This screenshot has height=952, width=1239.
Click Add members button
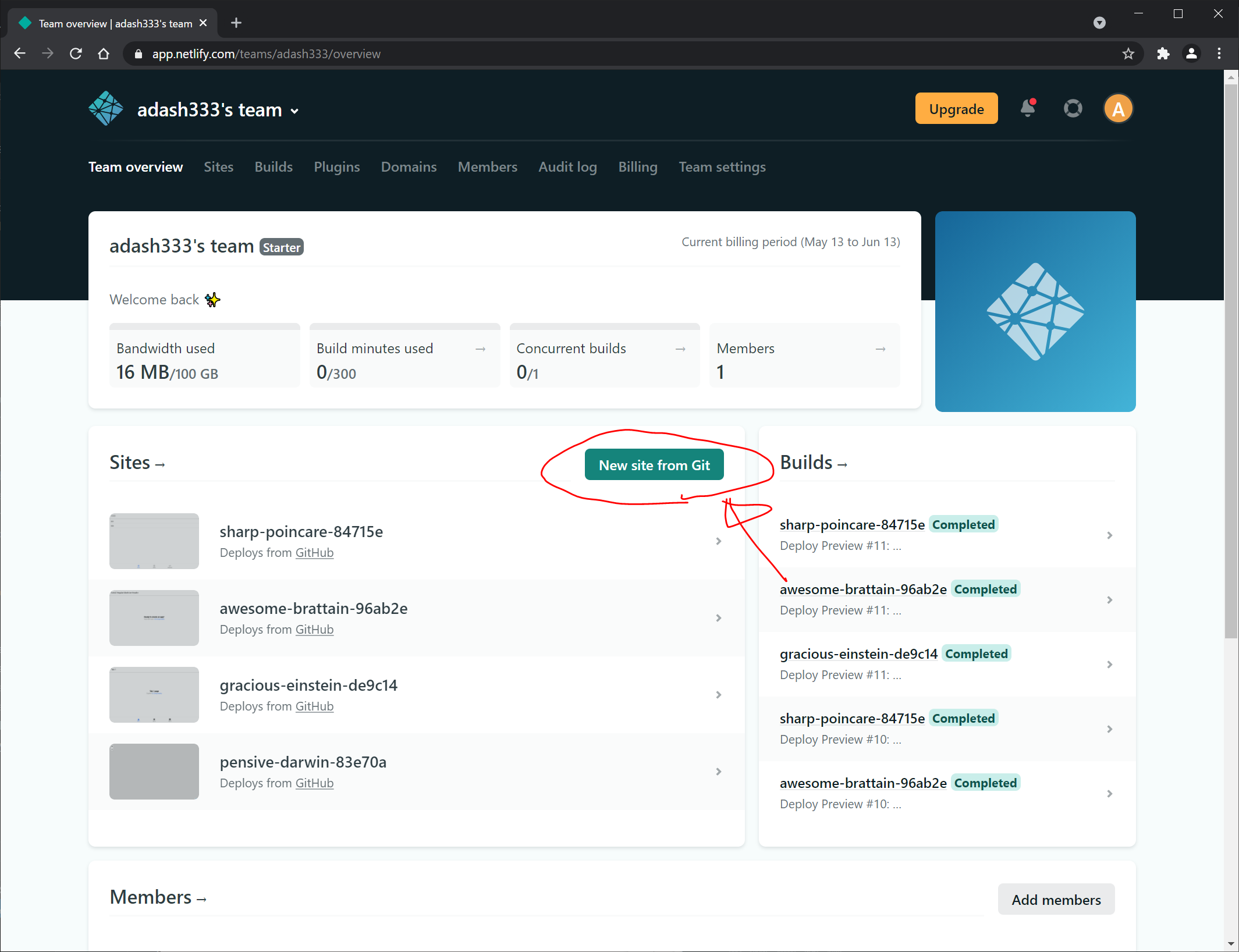(x=1056, y=900)
